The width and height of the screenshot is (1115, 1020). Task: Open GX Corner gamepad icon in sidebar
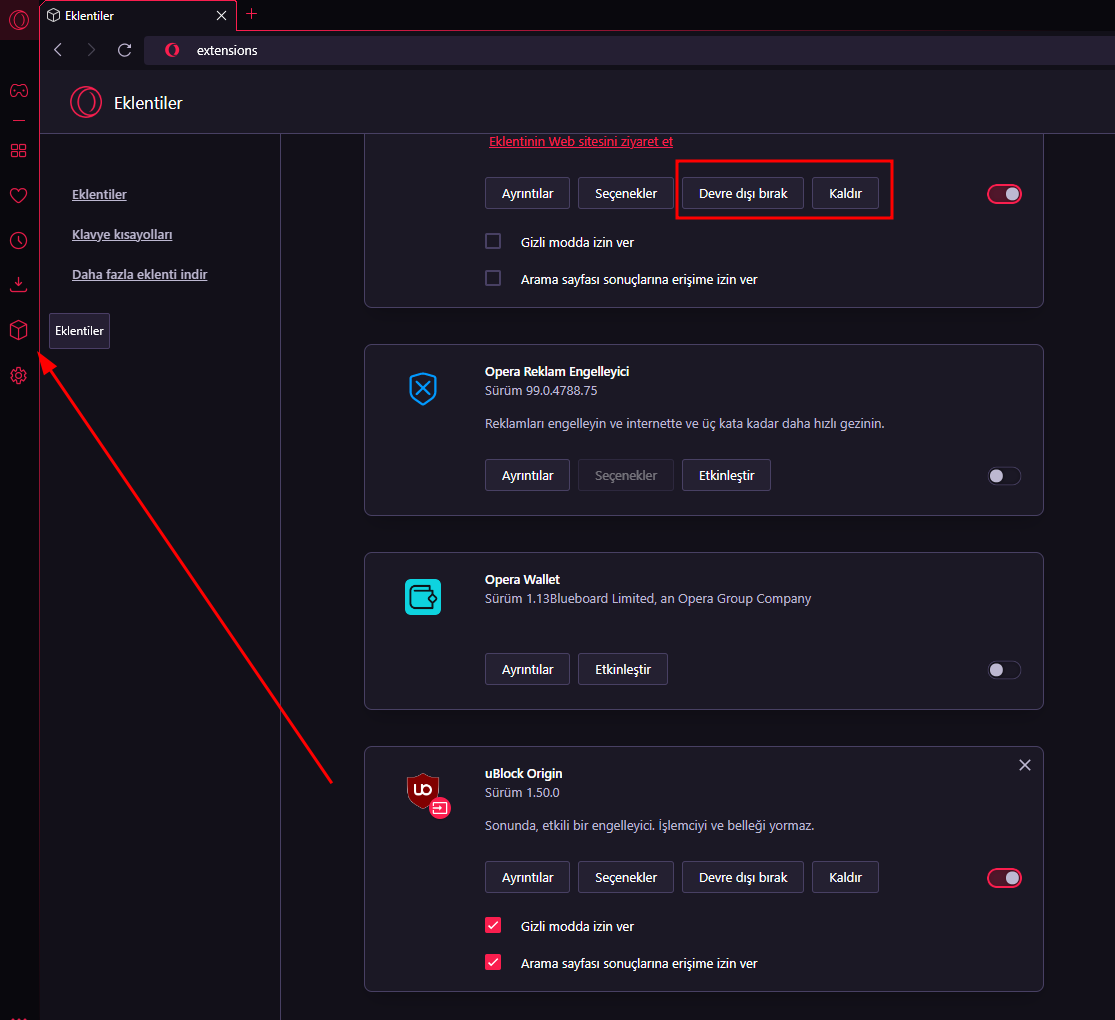tap(19, 90)
